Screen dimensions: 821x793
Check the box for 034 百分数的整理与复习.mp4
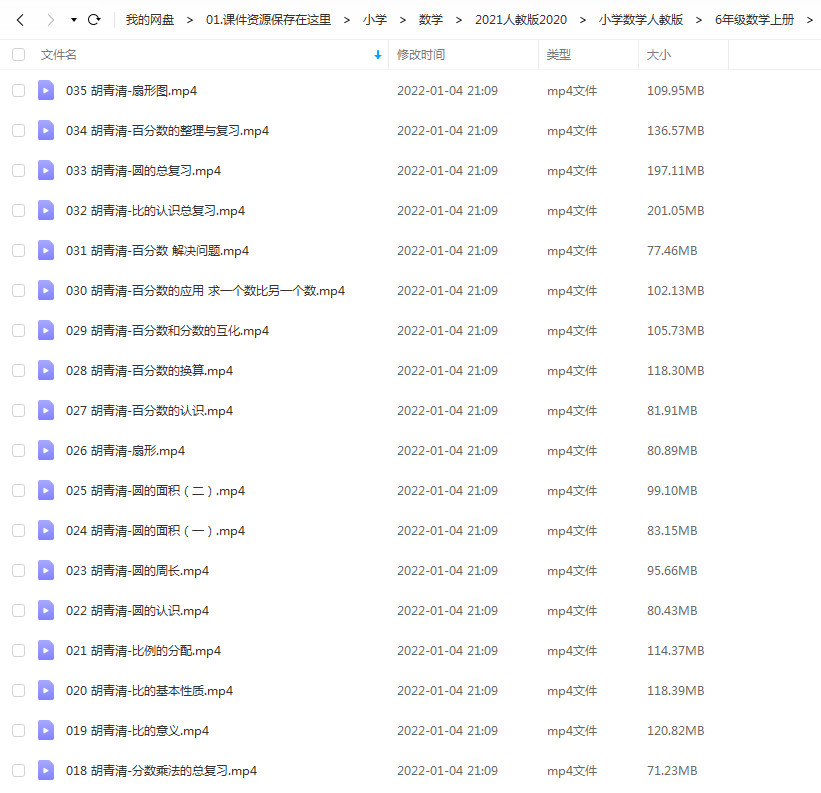coord(18,130)
